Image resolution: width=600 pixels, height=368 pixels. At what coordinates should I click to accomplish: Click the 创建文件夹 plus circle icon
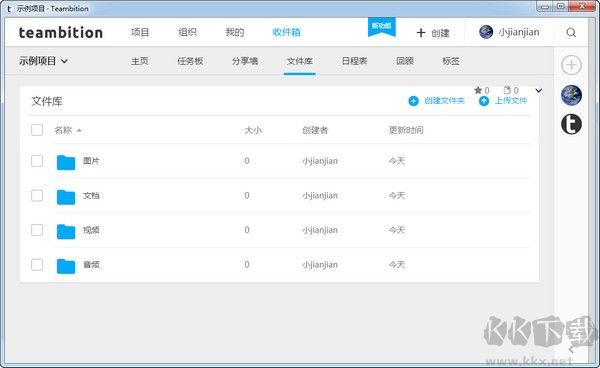coord(413,101)
